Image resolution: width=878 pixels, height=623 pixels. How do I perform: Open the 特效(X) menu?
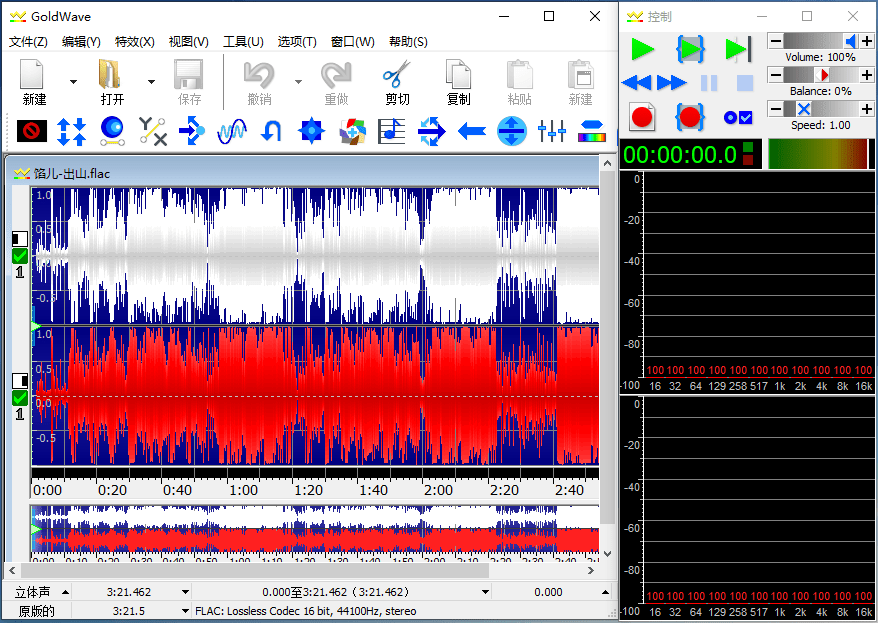(x=134, y=41)
